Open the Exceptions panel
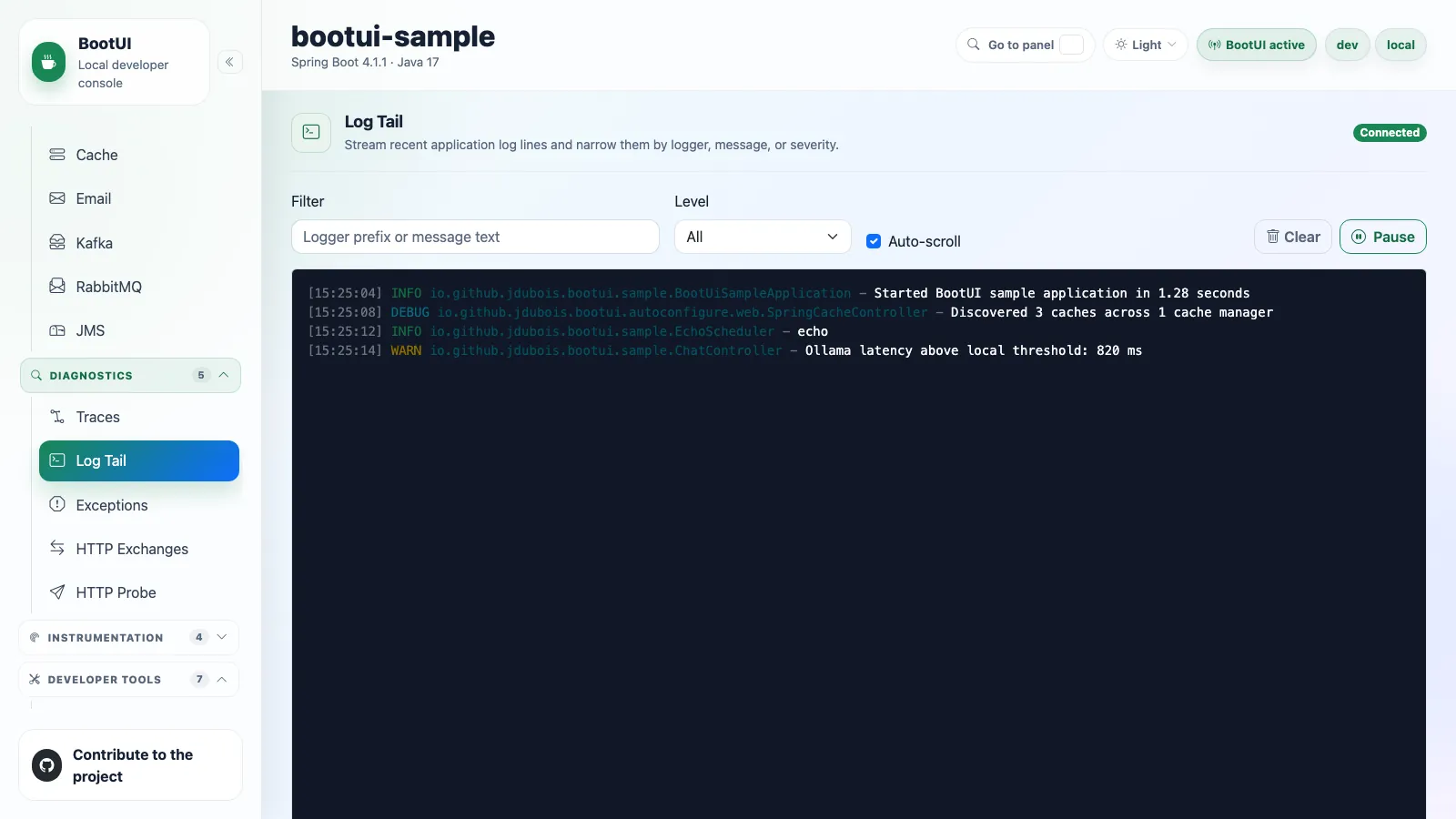This screenshot has width=1456, height=819. tap(138, 505)
